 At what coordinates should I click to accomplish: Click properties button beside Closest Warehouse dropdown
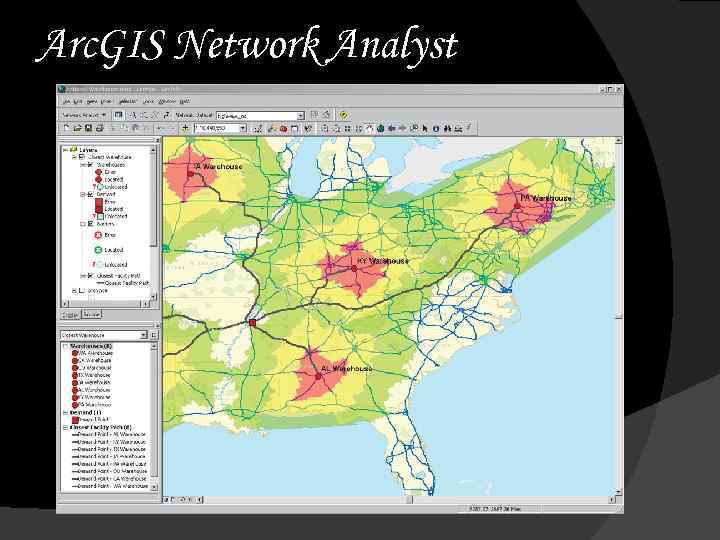tap(154, 335)
